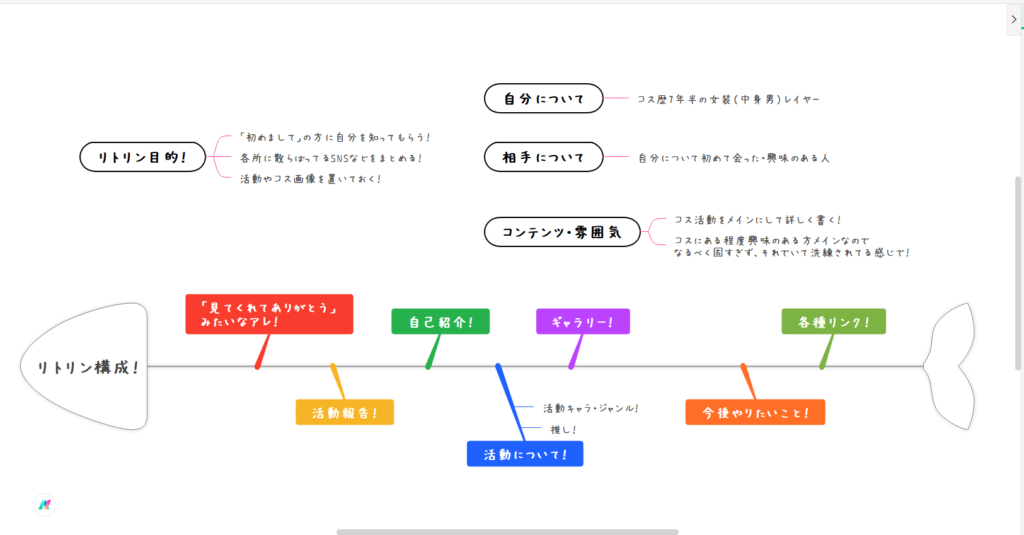The width and height of the screenshot is (1024, 535).
Task: Select the fishbone tail shape
Action: click(953, 365)
